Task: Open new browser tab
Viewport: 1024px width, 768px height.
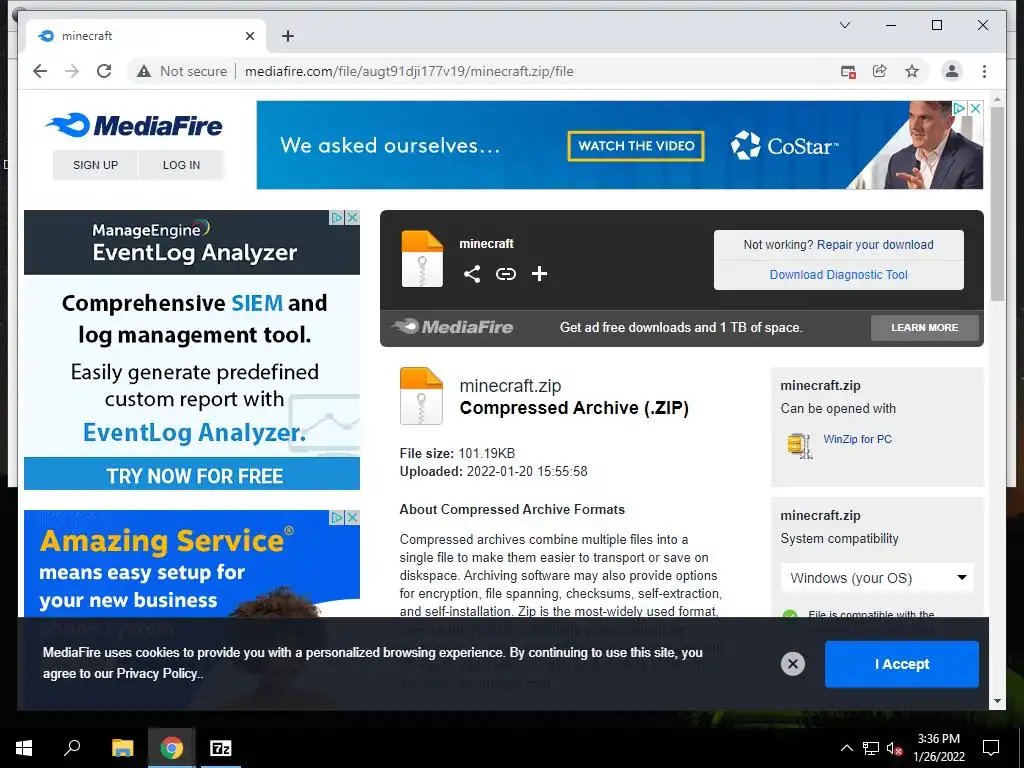Action: click(288, 37)
